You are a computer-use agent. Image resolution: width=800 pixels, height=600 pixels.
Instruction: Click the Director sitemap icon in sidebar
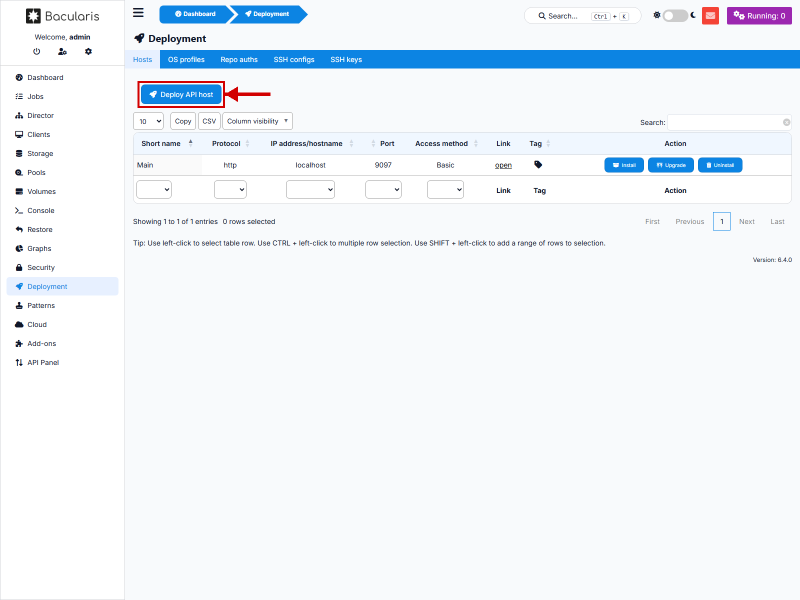[x=19, y=115]
